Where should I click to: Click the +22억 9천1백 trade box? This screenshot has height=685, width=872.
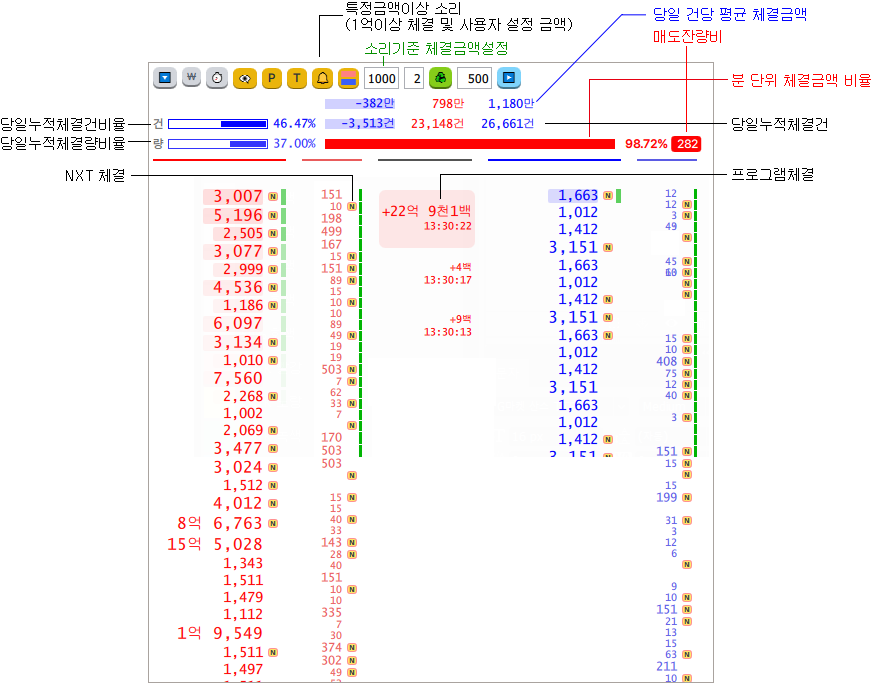(x=427, y=218)
